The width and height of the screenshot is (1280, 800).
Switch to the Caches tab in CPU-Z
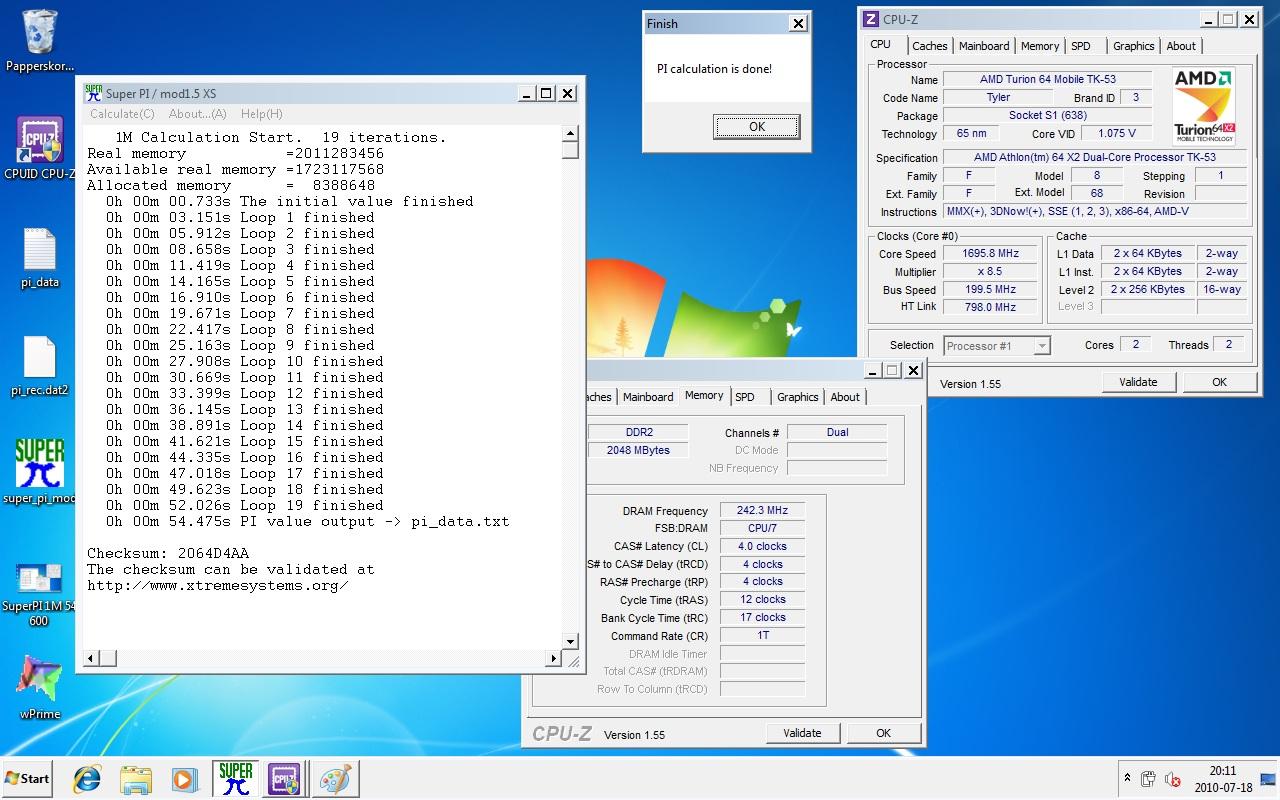[929, 46]
